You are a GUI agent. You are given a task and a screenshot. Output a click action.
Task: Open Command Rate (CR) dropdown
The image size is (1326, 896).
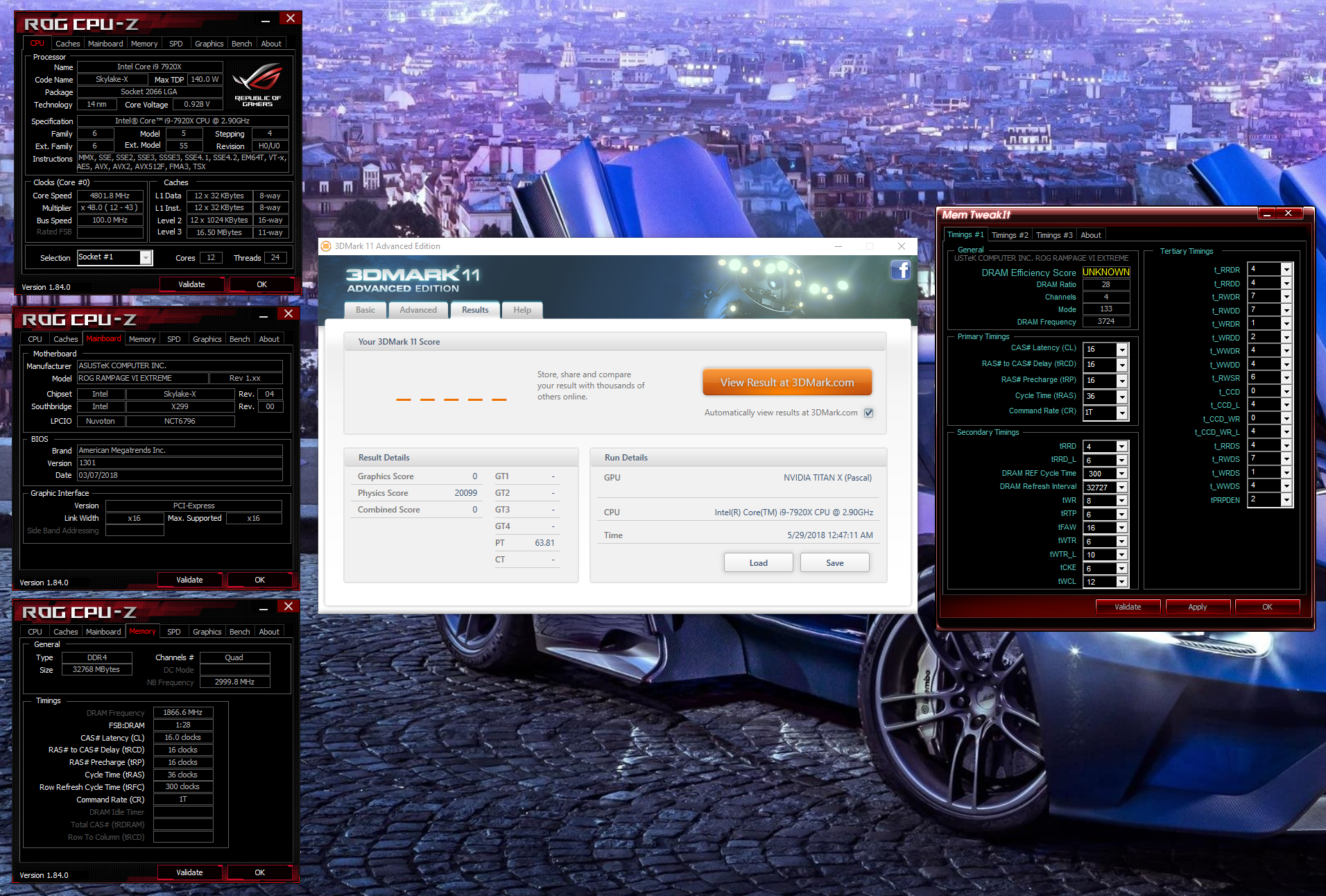1121,413
